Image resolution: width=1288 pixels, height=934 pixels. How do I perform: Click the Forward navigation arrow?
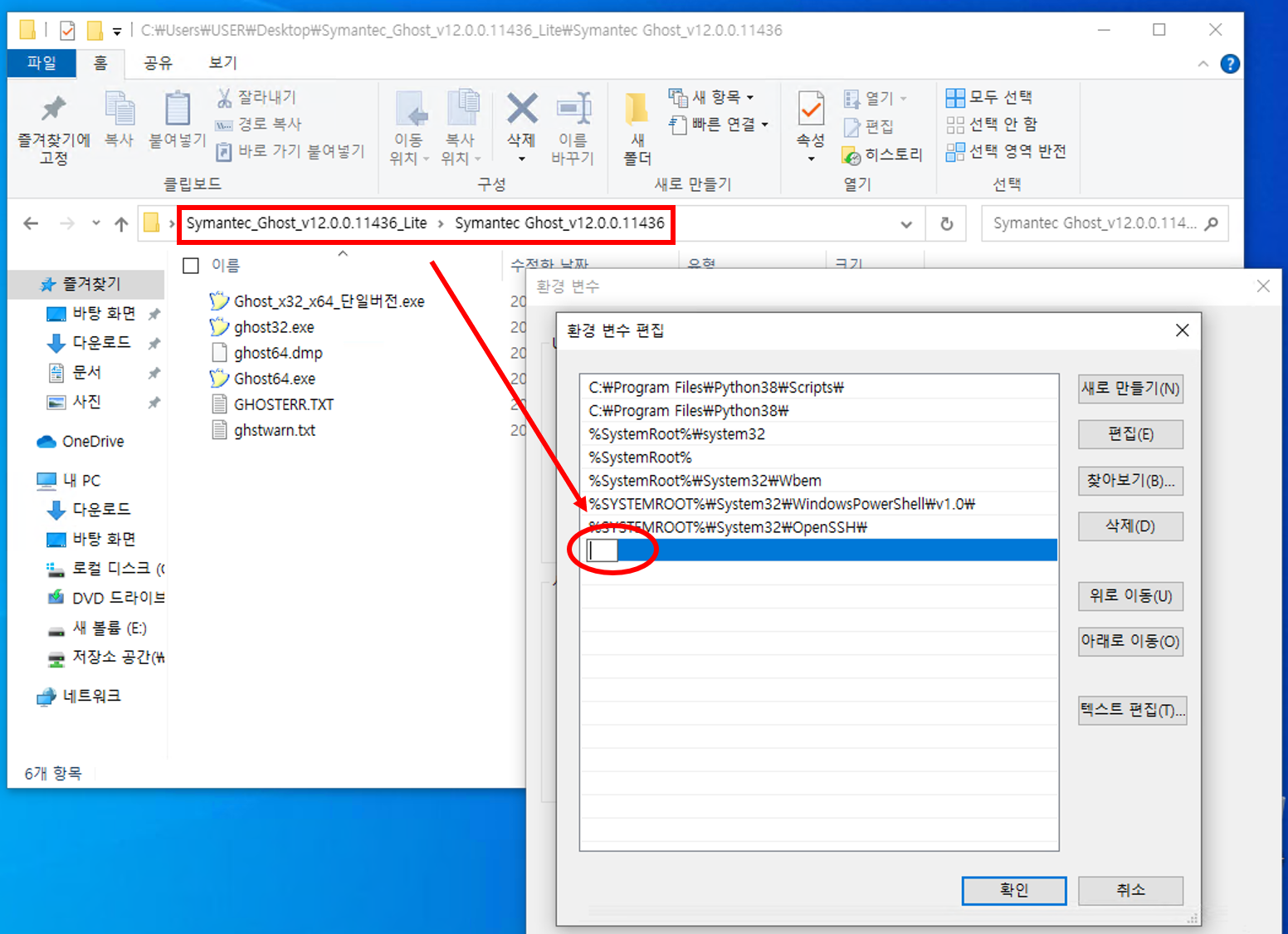coord(67,223)
